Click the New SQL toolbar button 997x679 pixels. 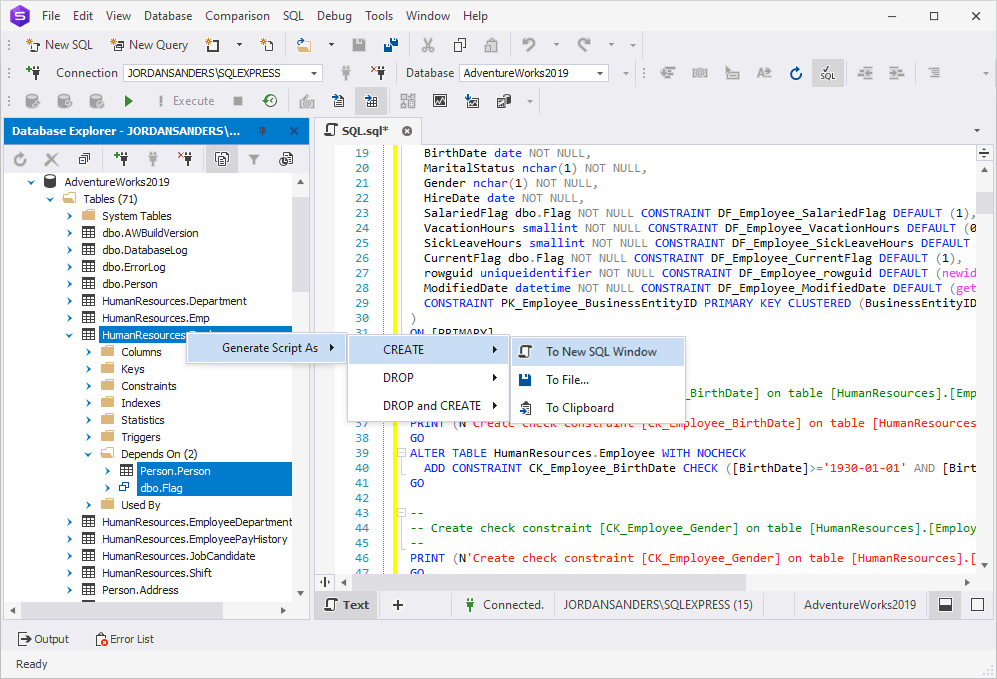pyautogui.click(x=59, y=45)
